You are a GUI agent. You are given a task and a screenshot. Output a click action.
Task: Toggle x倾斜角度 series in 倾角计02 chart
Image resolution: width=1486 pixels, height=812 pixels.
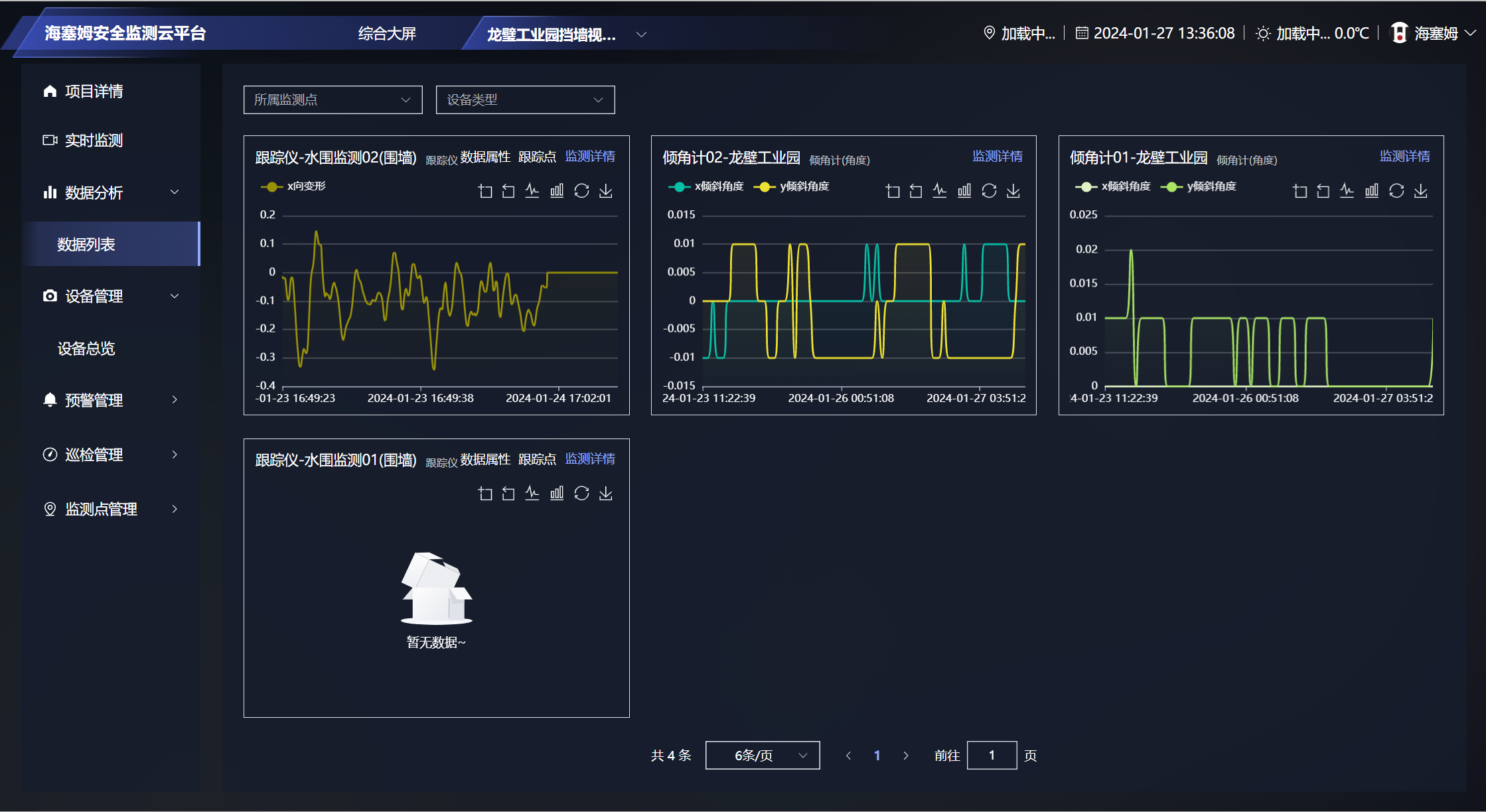(x=706, y=186)
